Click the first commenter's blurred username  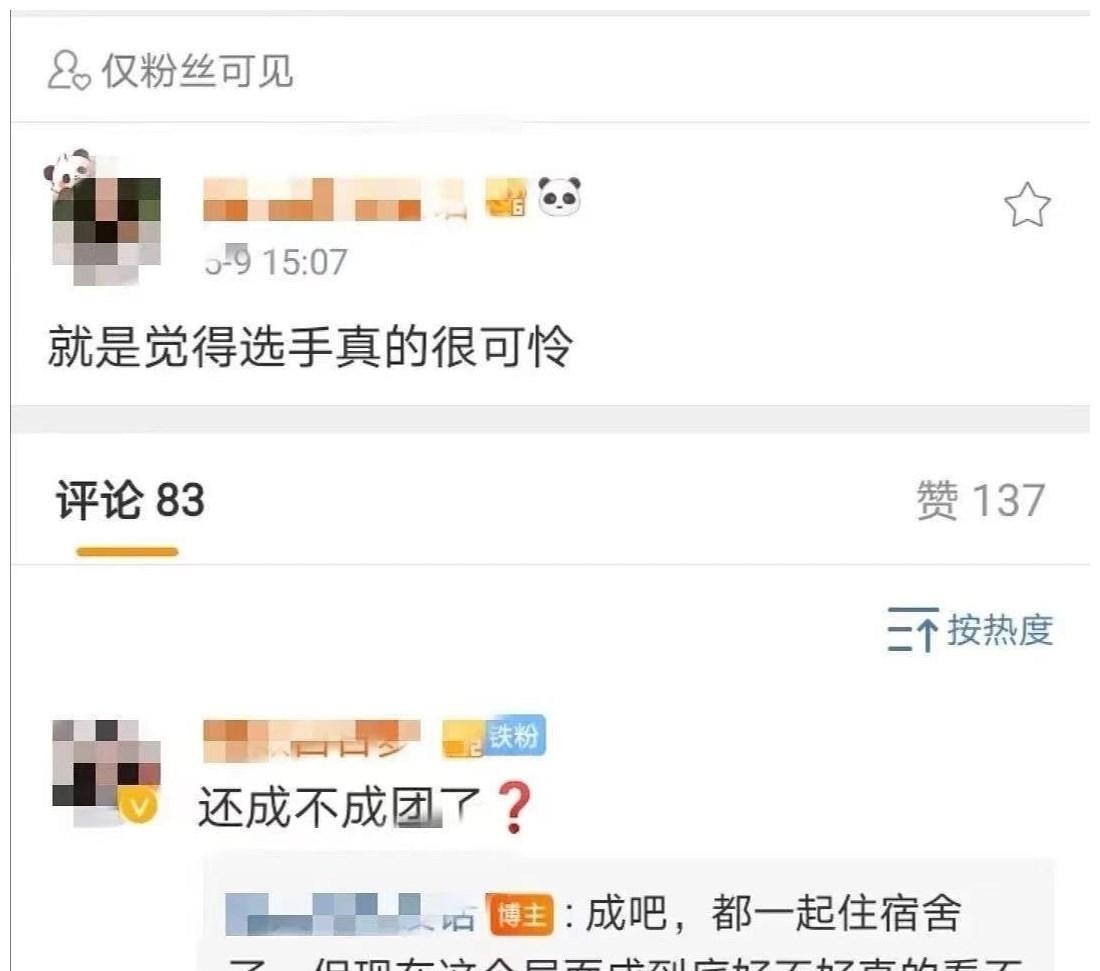click(x=311, y=739)
